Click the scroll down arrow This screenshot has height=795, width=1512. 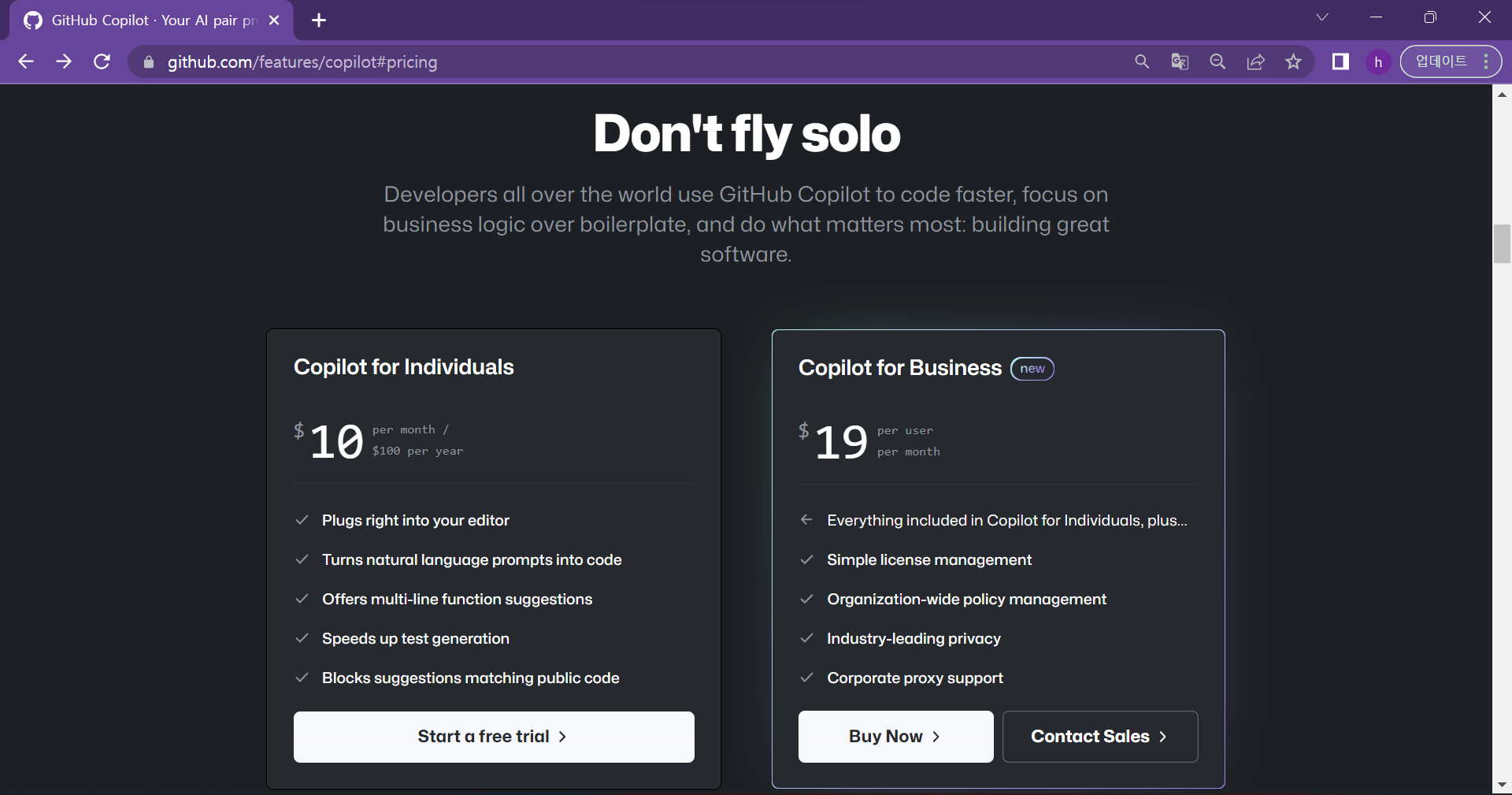tap(1502, 785)
